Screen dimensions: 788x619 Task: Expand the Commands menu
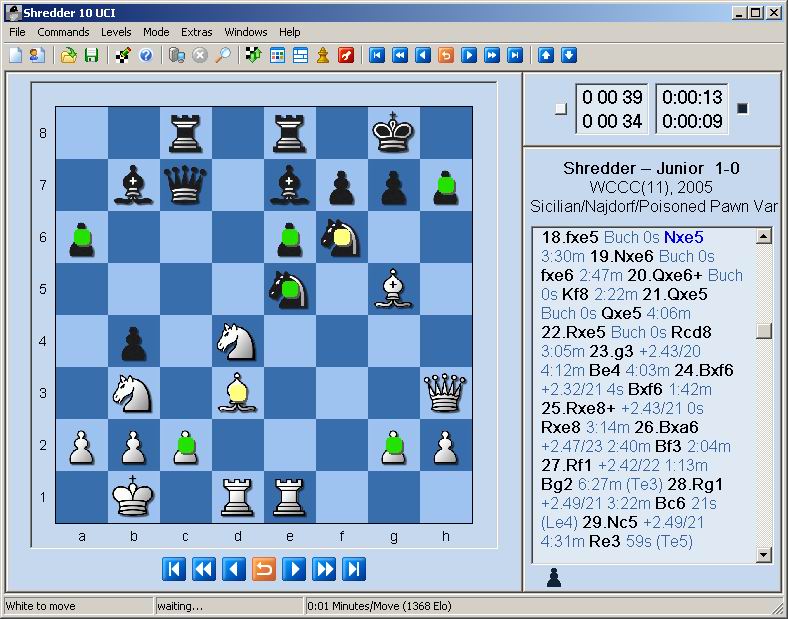(x=63, y=32)
